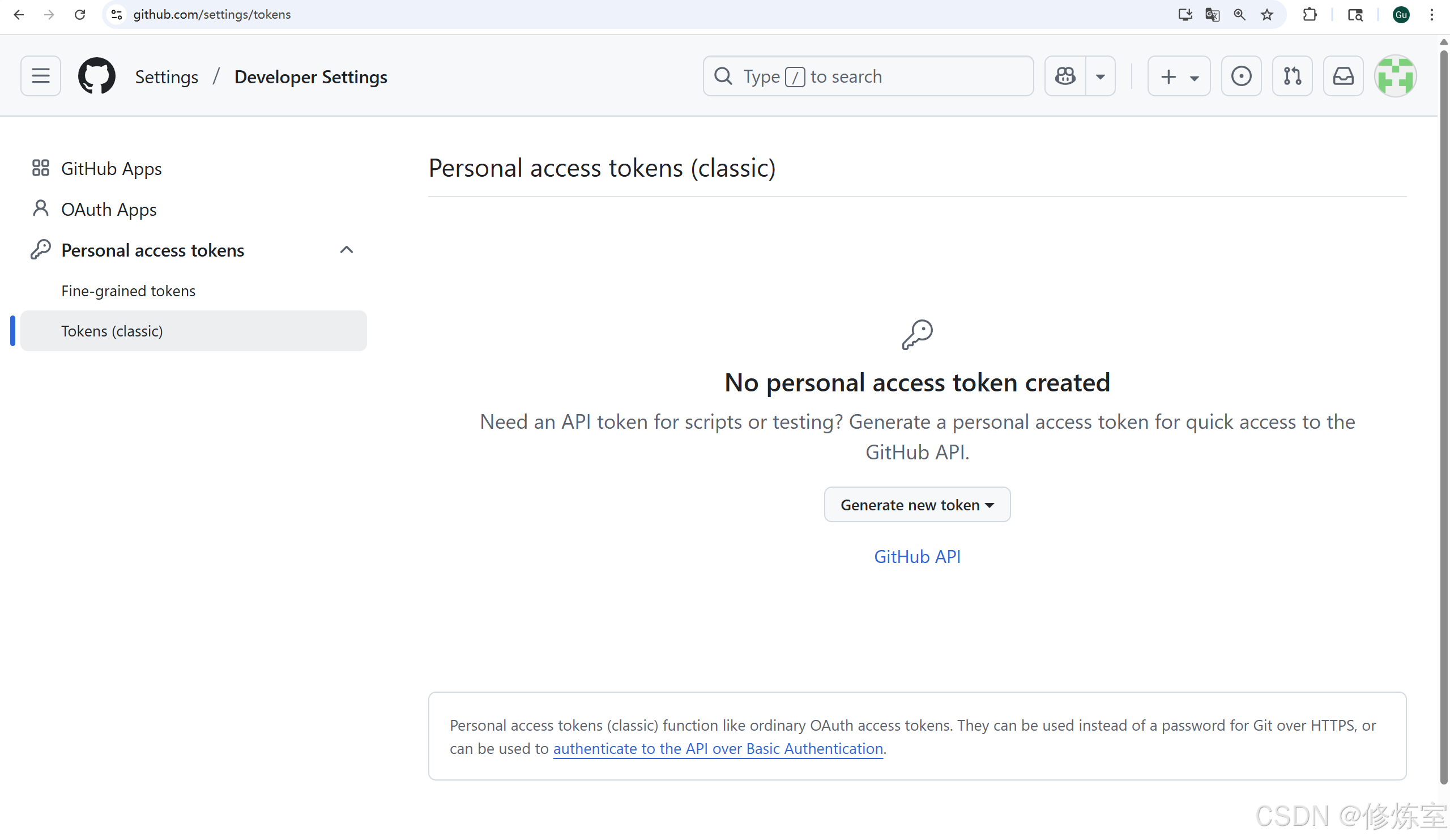Open the translate page icon
The height and width of the screenshot is (840, 1450).
(x=1212, y=14)
